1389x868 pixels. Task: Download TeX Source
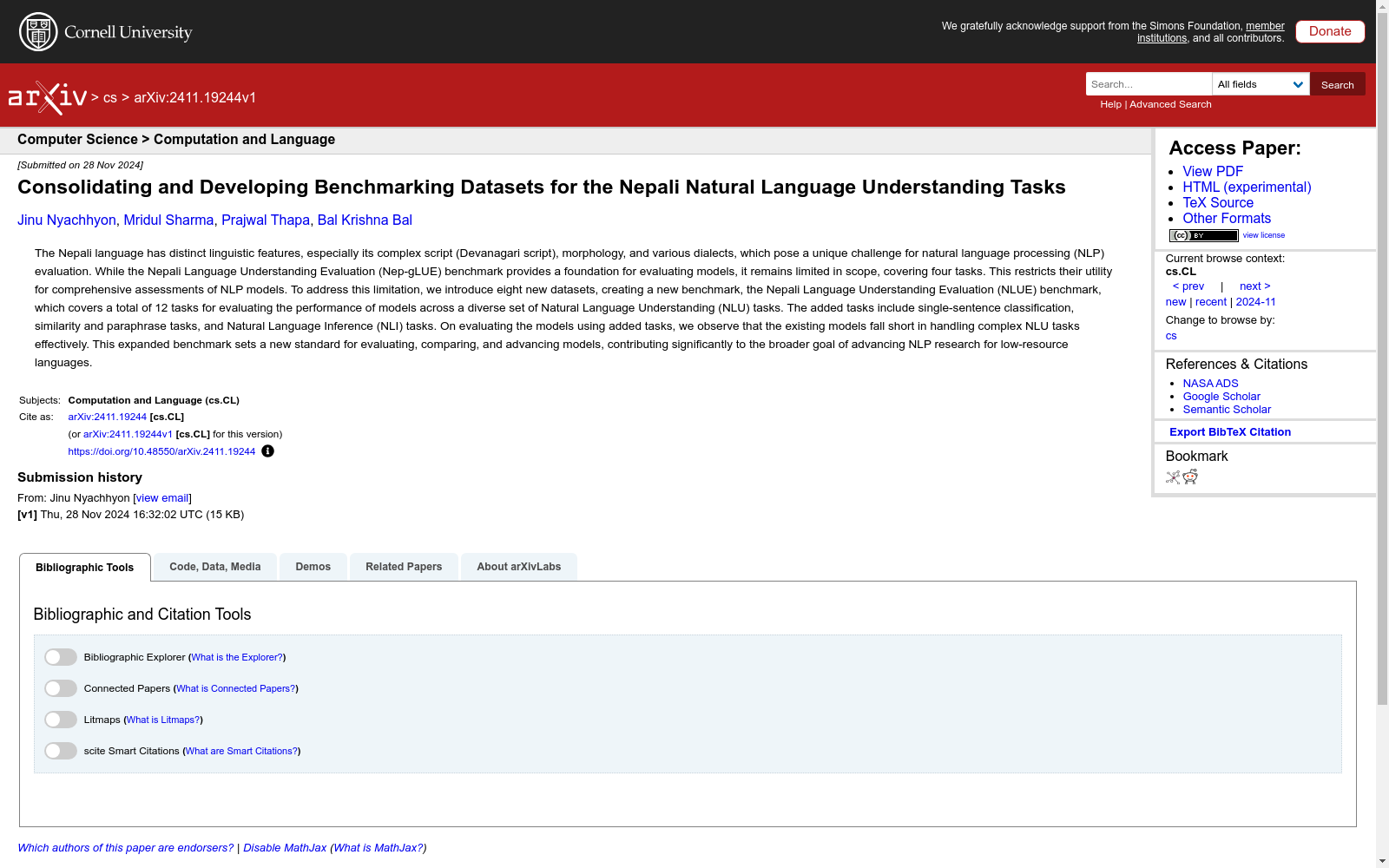1218,203
